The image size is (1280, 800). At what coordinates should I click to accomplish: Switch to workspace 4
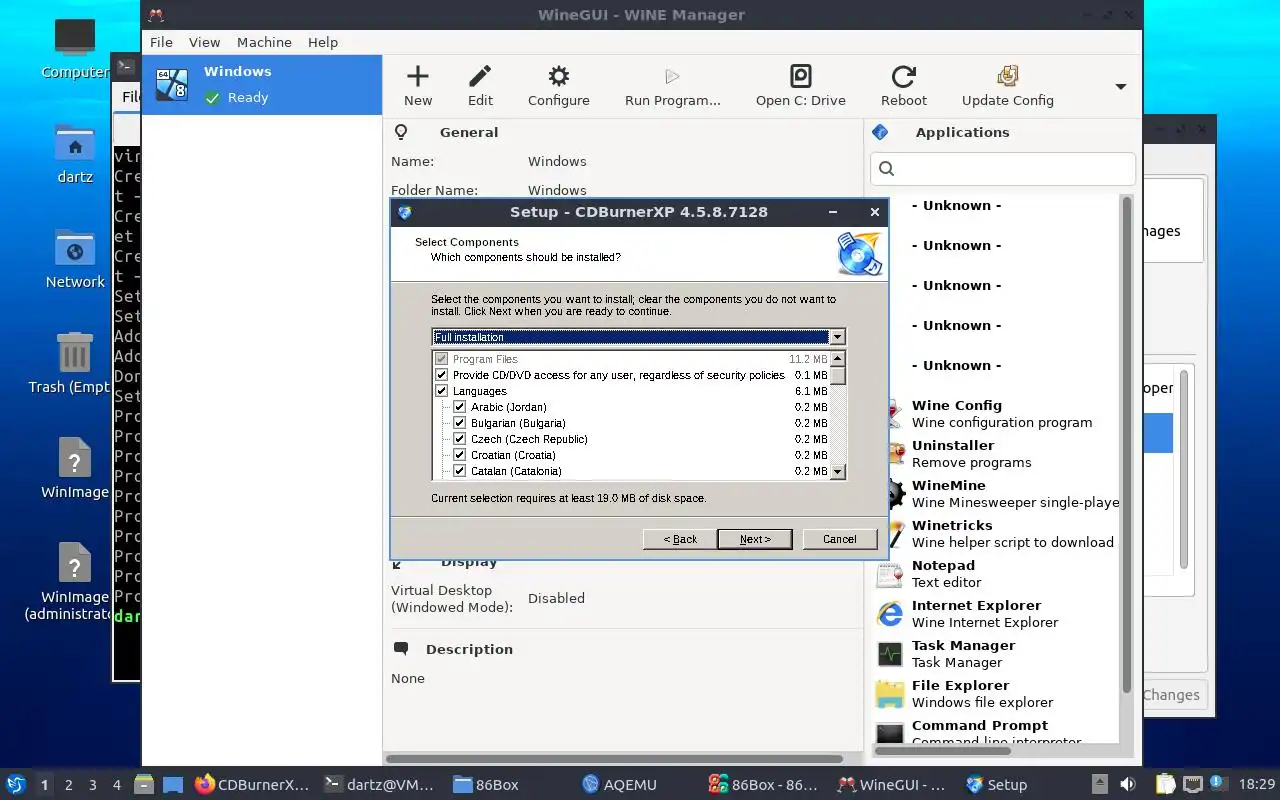click(117, 785)
